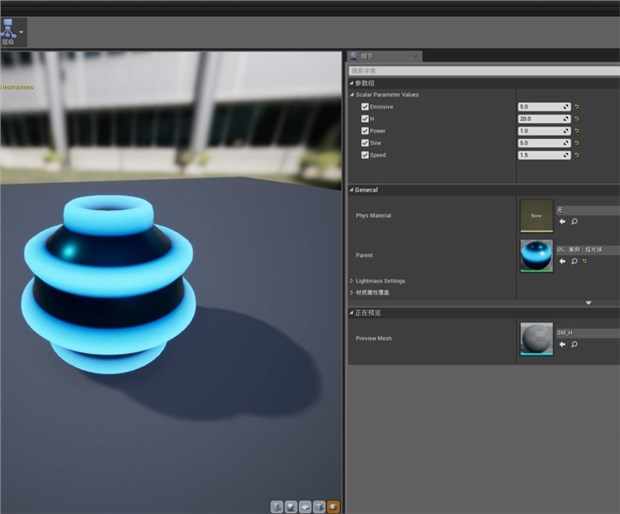Reset the Speed parameter to default
Image resolution: width=620 pixels, height=514 pixels.
[x=577, y=155]
